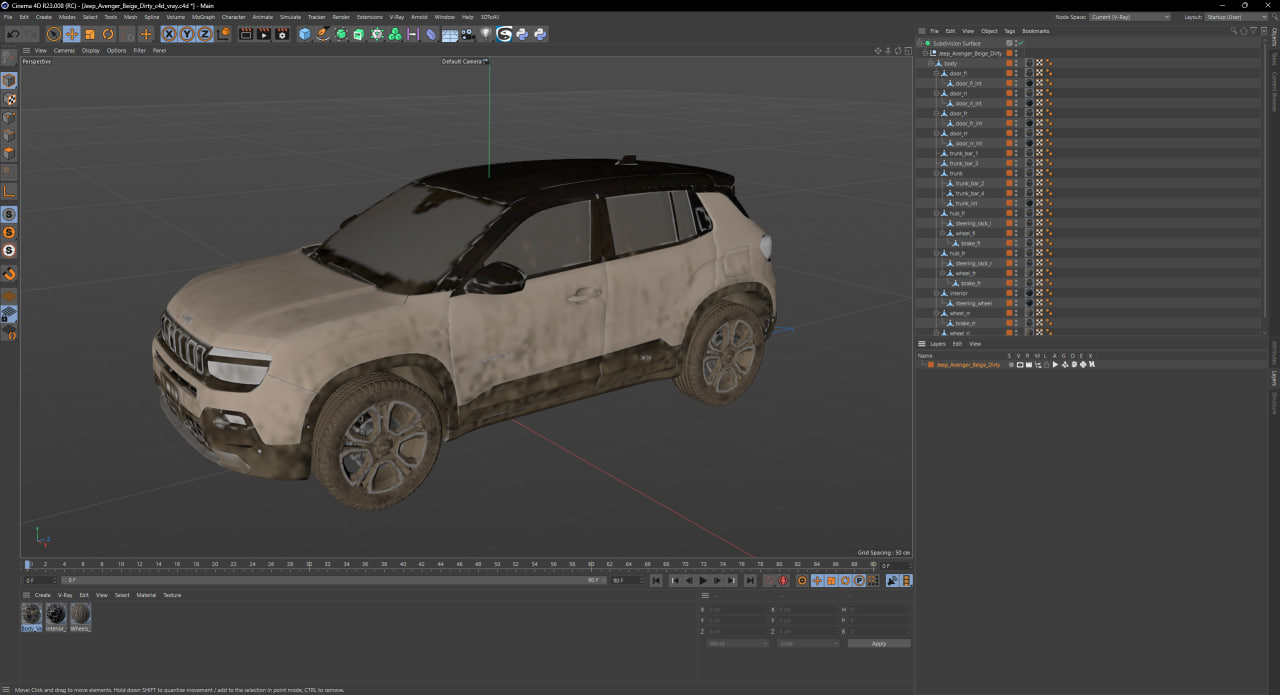Screen dimensions: 1280x695
Task: Collapse the Subdivision Surface tree node
Action: click(921, 43)
